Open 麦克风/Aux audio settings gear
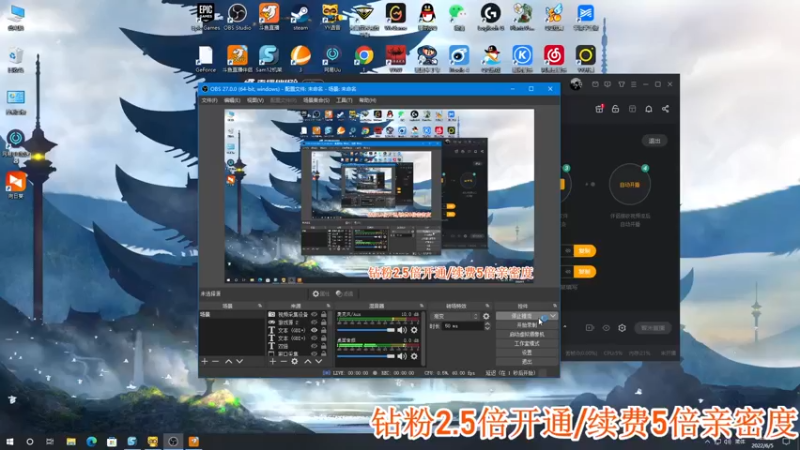Screen dimensions: 800x450 (x=414, y=330)
